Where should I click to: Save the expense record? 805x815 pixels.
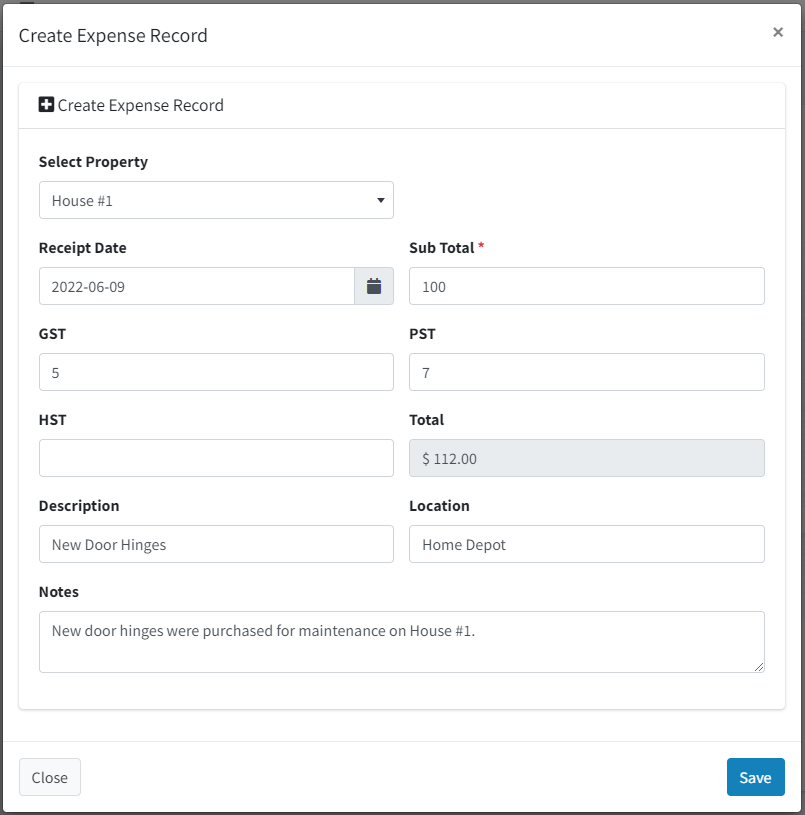(x=756, y=777)
